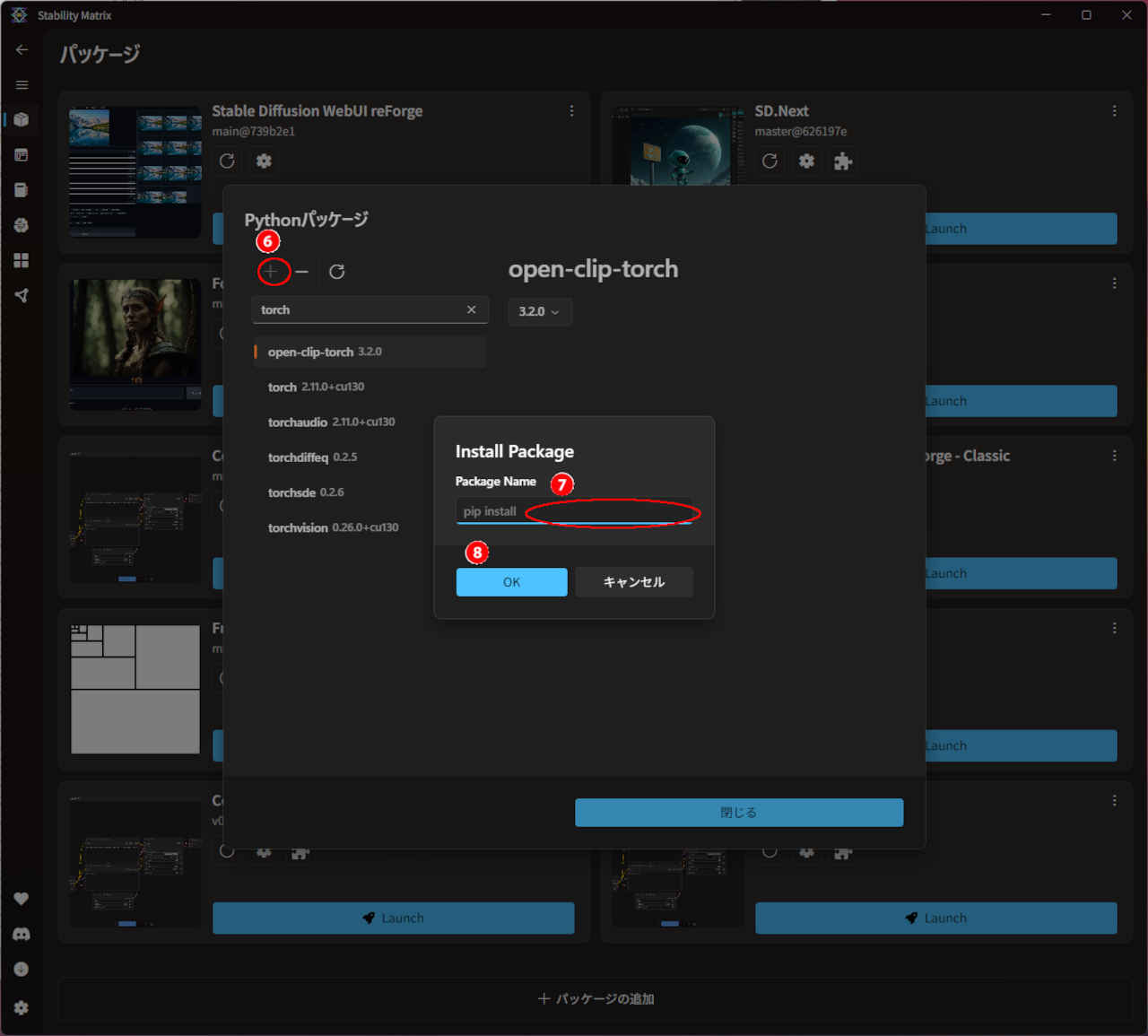Click the Stable Diffusion WebUI reForge thumbnail
Screen dimensions: 1148x1036
135,172
